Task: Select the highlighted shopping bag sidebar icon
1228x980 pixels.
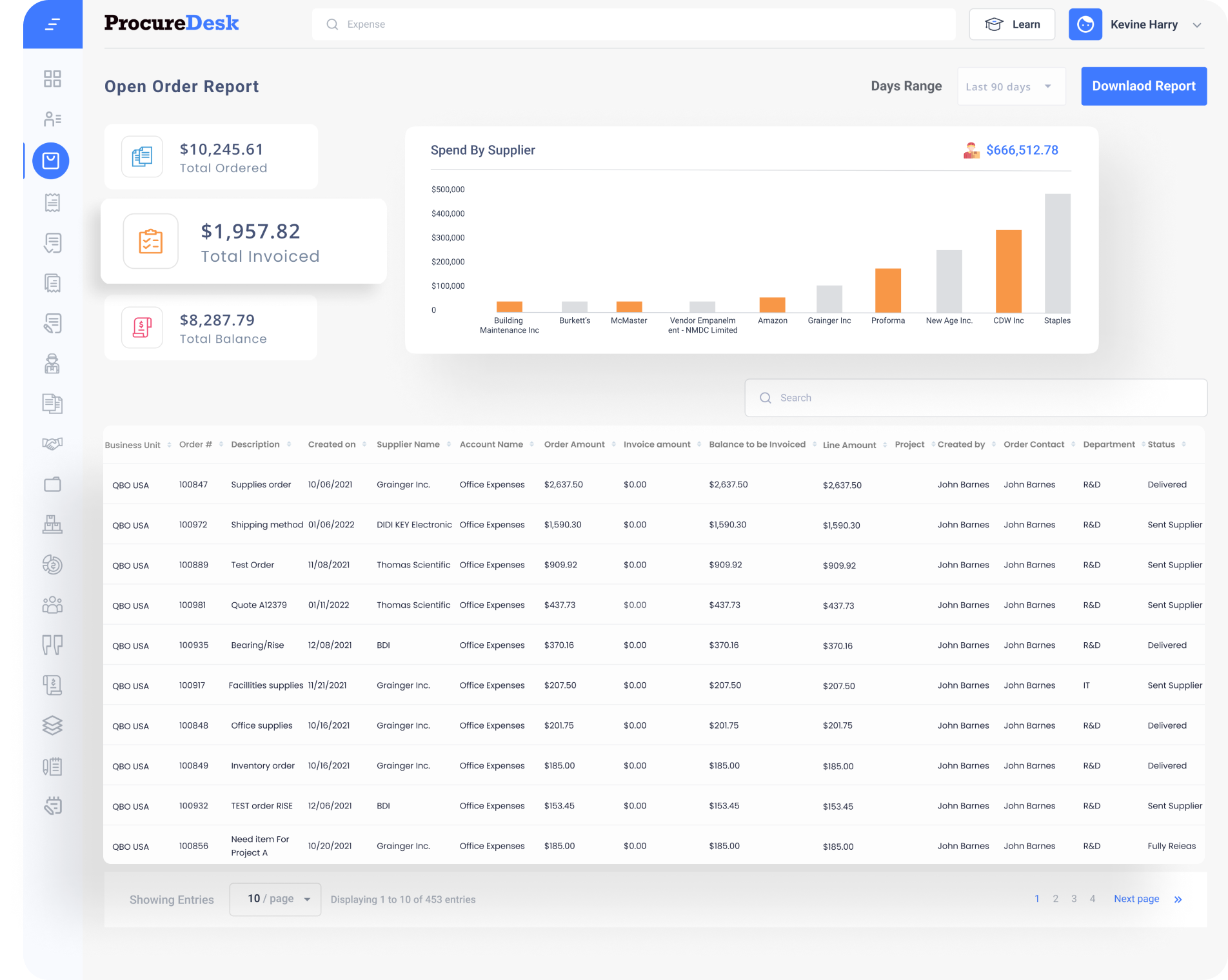Action: click(x=51, y=161)
